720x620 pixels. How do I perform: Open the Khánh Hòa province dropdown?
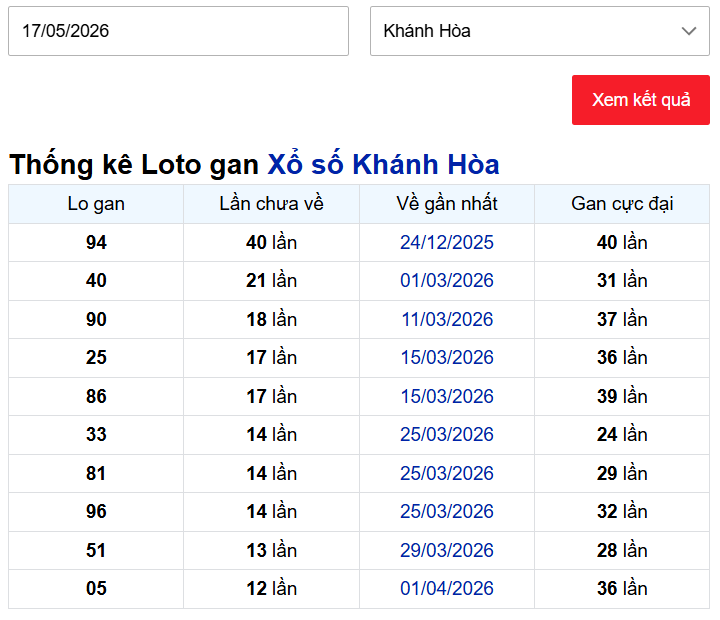pos(540,31)
